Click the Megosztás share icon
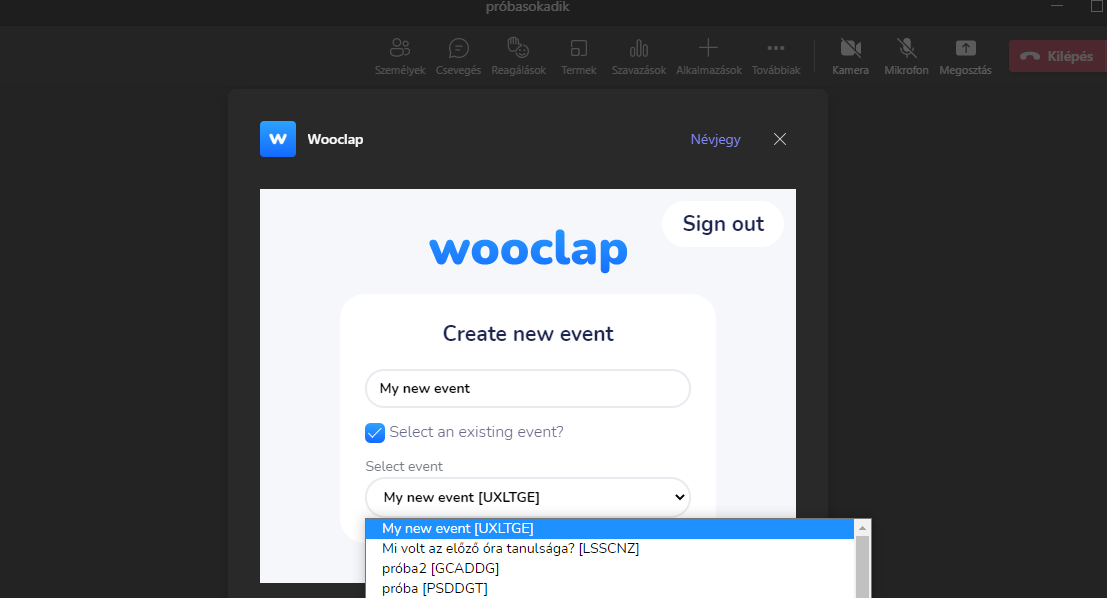This screenshot has height=598, width=1107. (x=965, y=48)
